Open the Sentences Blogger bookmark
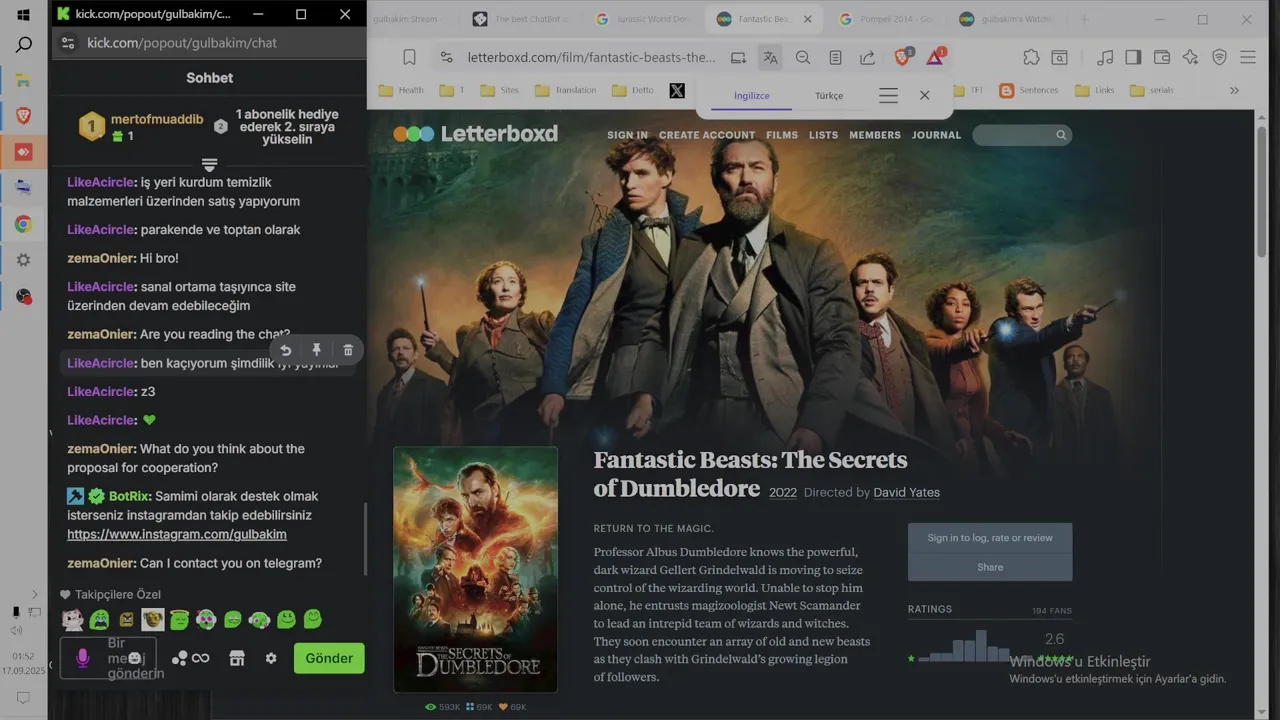This screenshot has height=720, width=1280. click(x=1029, y=90)
